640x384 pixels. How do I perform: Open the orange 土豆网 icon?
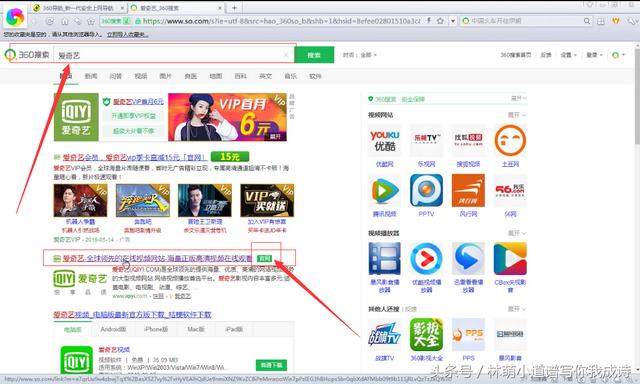tap(510, 141)
